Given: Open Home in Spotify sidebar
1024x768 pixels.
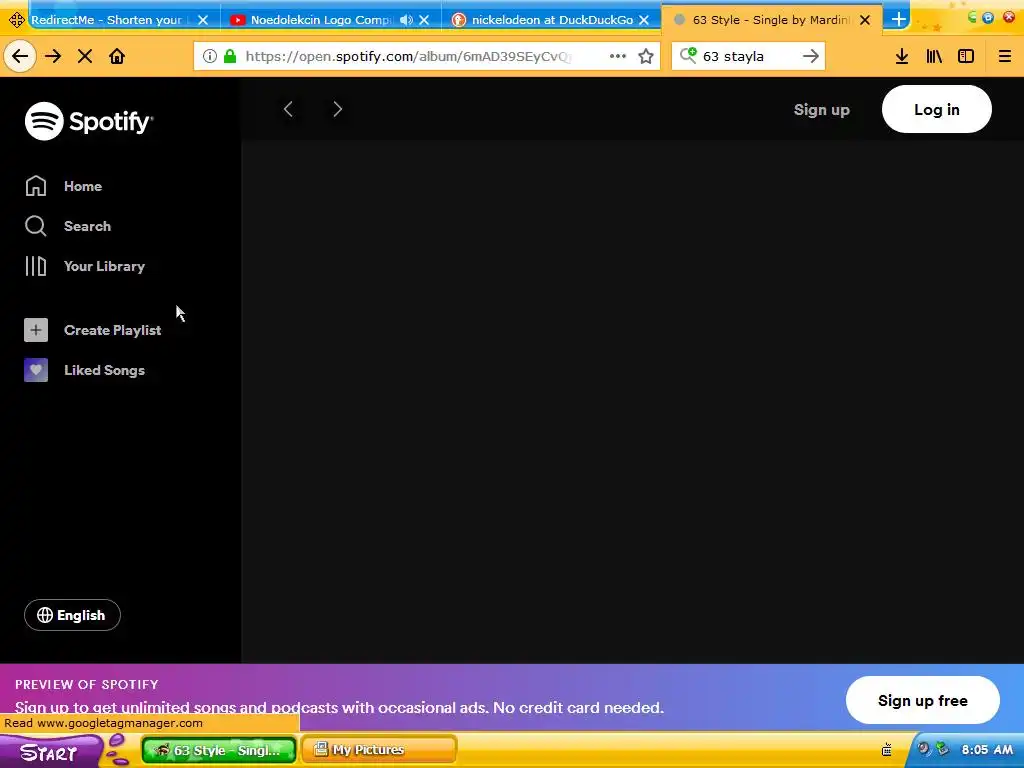Looking at the screenshot, I should coord(63,186).
